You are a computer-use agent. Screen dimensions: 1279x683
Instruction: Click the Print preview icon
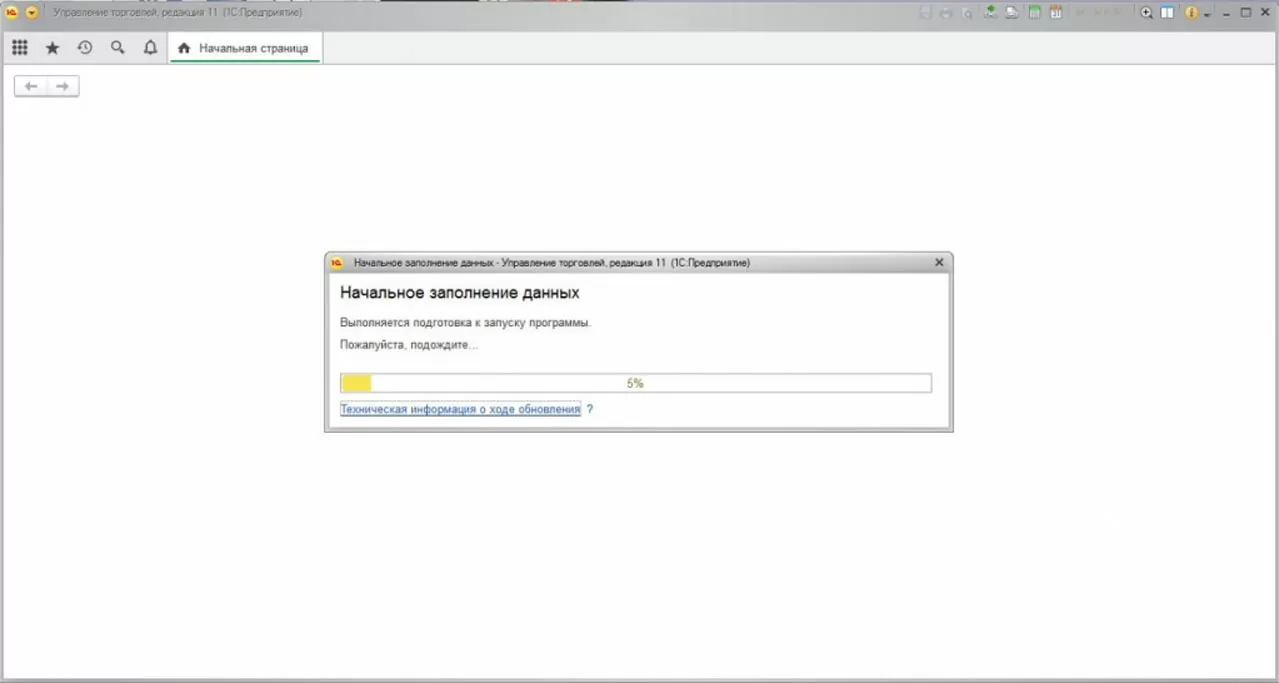pos(967,13)
